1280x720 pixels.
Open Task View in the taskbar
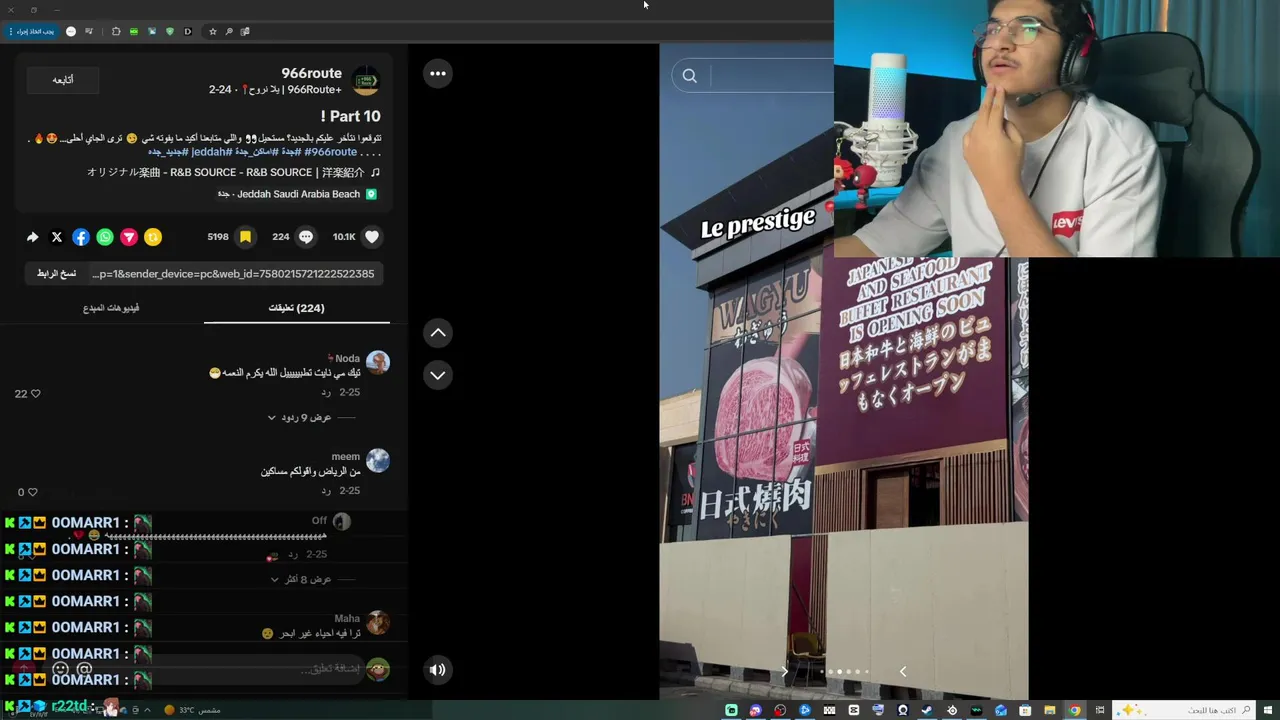tap(1099, 710)
